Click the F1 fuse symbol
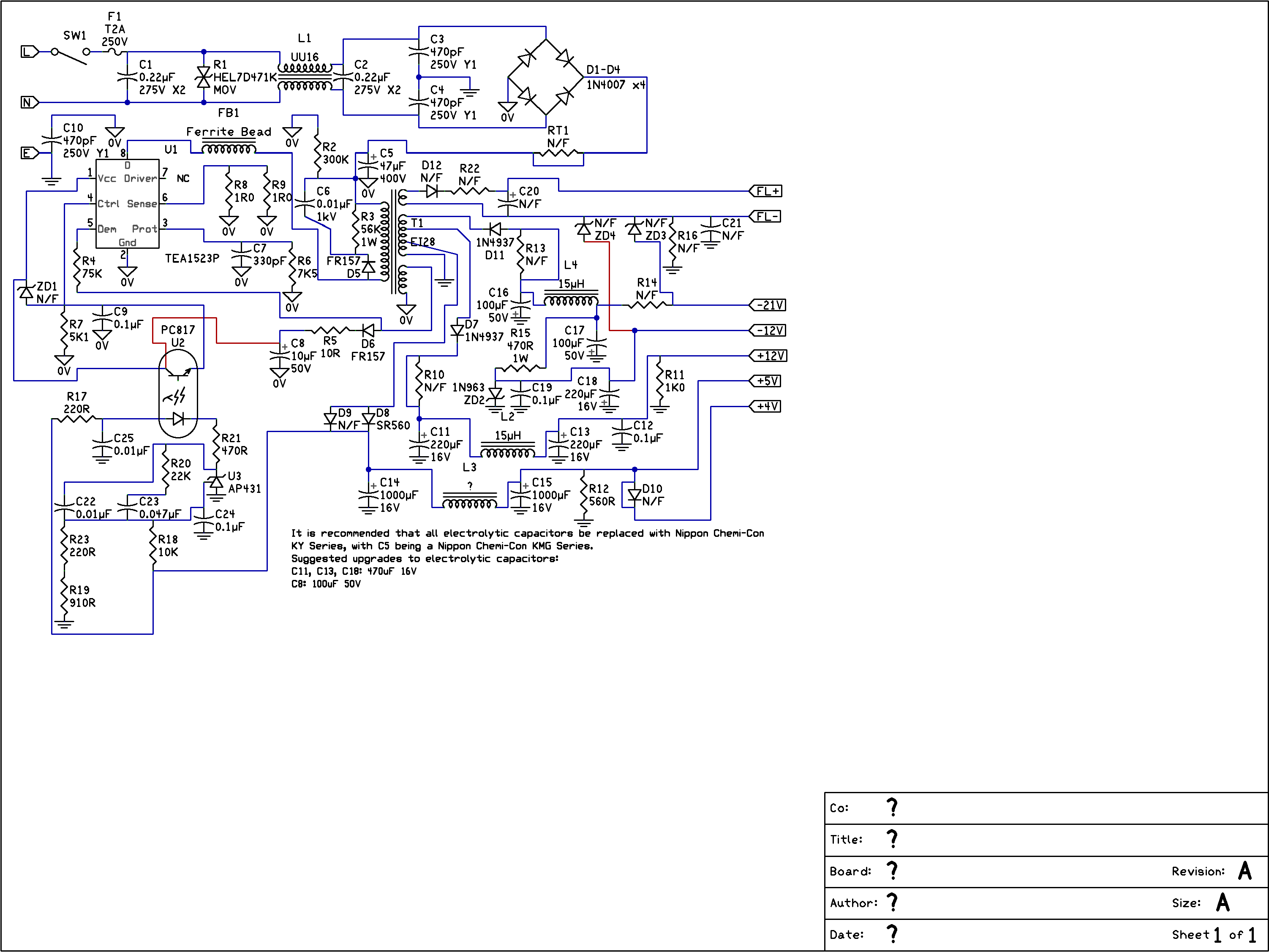This screenshot has height=952, width=1269. click(115, 52)
